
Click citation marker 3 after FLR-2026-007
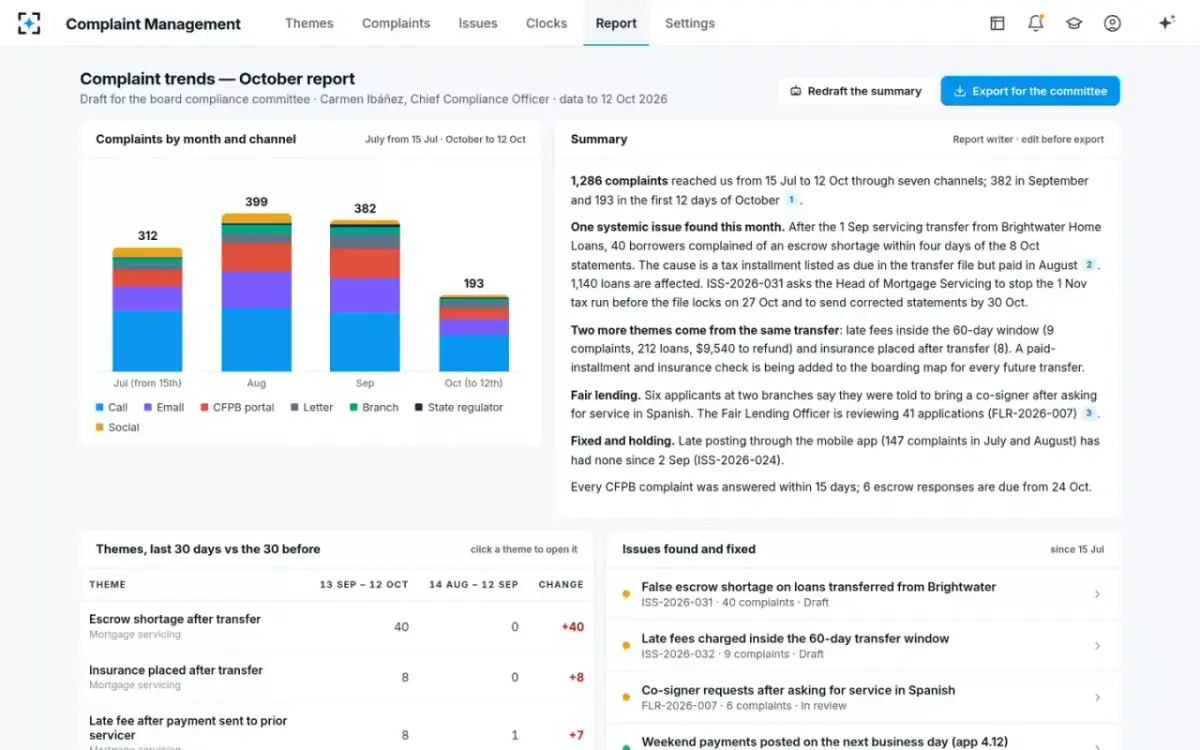pyautogui.click(x=1089, y=413)
